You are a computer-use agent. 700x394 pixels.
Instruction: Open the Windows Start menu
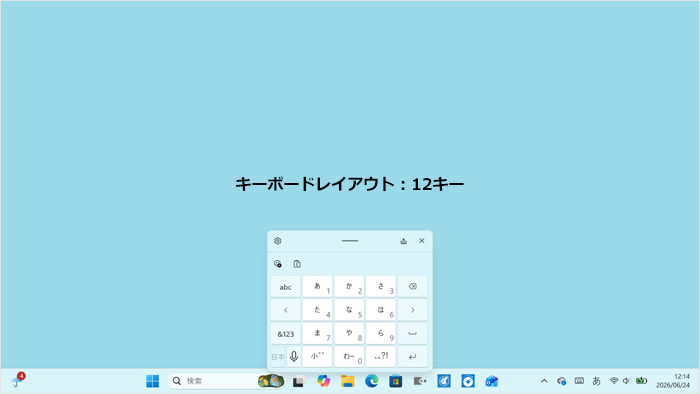152,381
